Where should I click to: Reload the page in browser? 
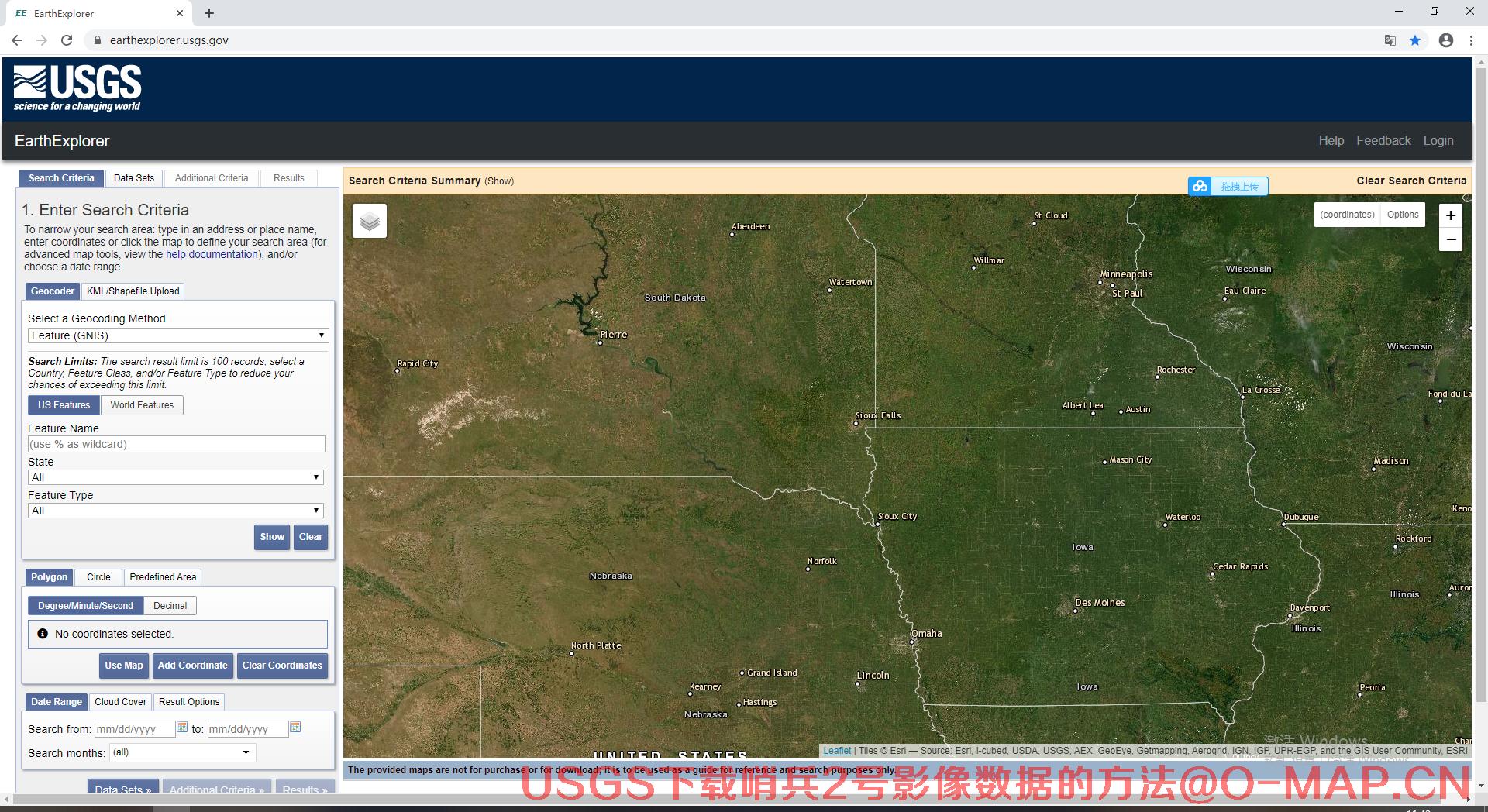click(x=67, y=40)
